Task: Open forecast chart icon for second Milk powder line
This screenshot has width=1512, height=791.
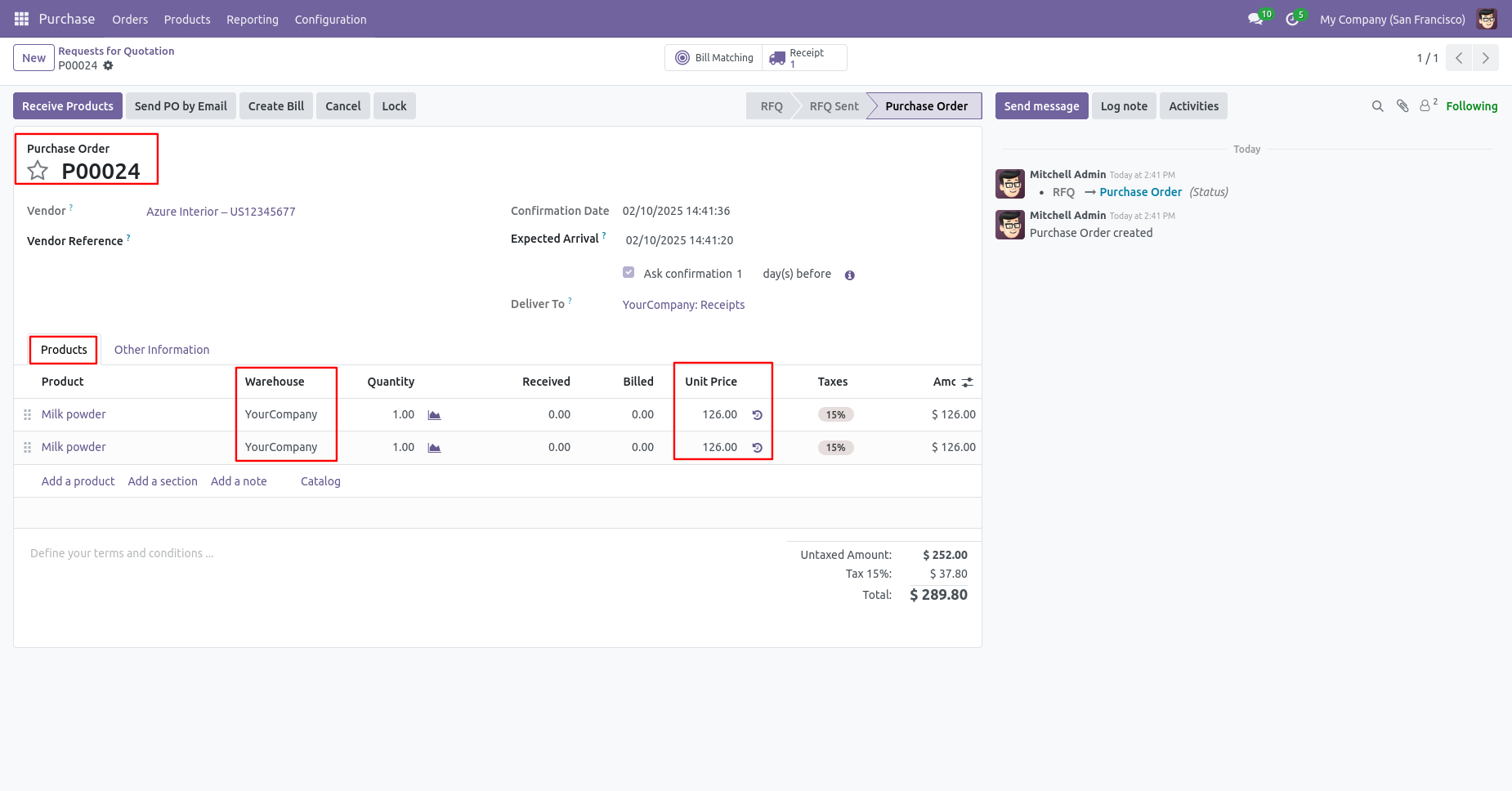Action: coord(434,448)
